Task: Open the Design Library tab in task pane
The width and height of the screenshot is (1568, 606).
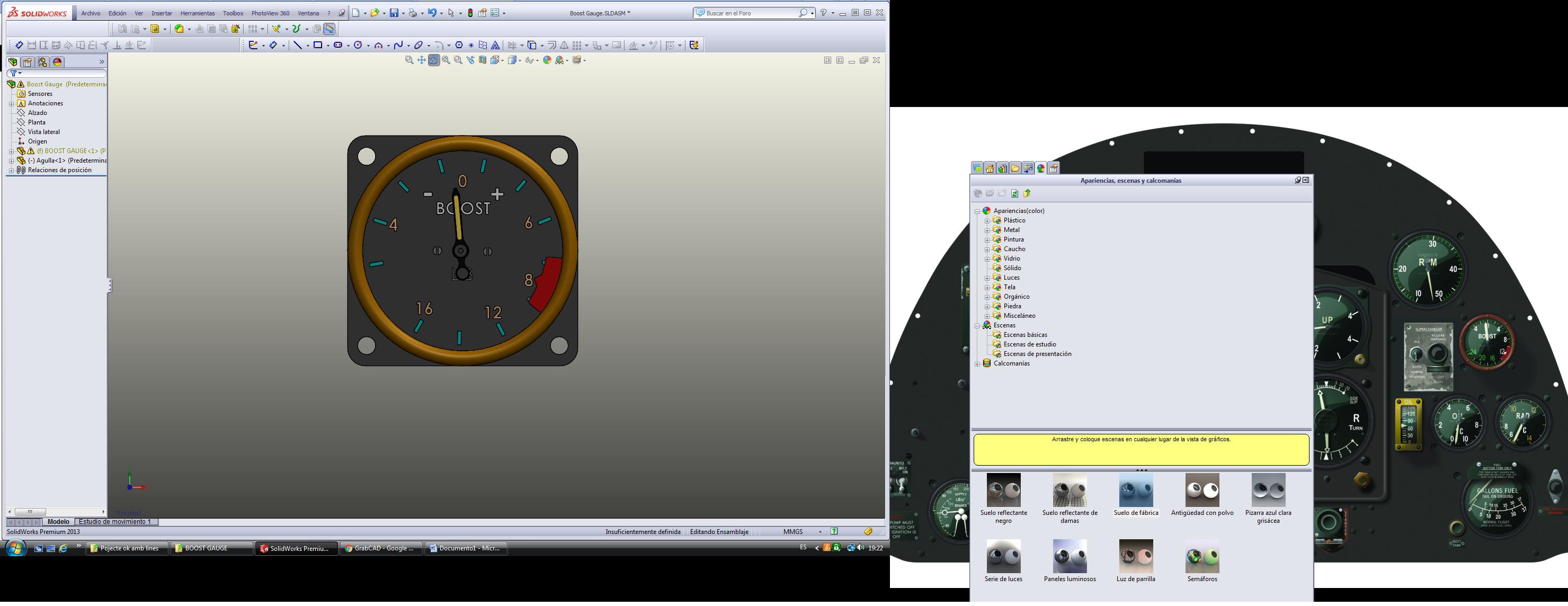Action: pyautogui.click(x=1003, y=168)
